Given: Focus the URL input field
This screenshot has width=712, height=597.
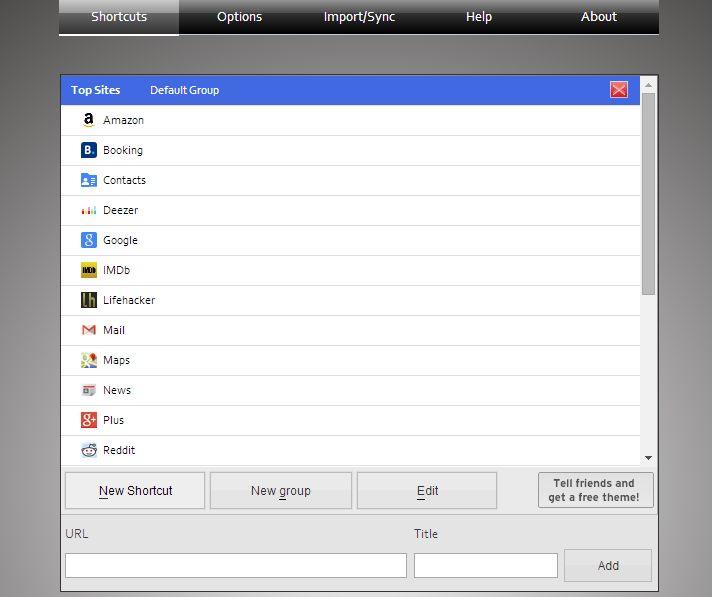Looking at the screenshot, I should click(x=236, y=565).
